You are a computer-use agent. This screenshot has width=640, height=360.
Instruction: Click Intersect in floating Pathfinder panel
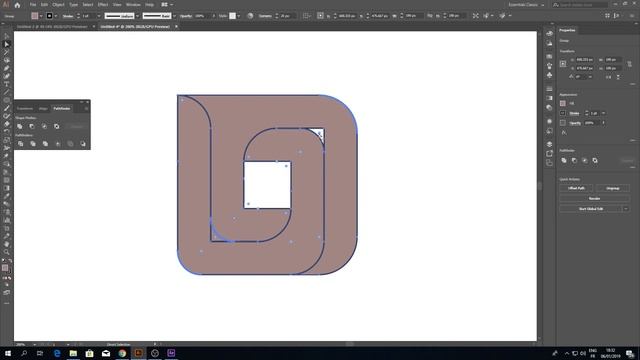pyautogui.click(x=44, y=127)
